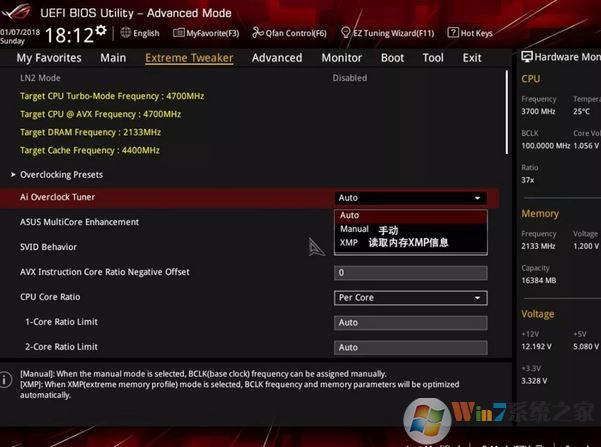Open the CPU Core Ratio dropdown
Image resolution: width=601 pixels, height=447 pixels.
pos(410,297)
